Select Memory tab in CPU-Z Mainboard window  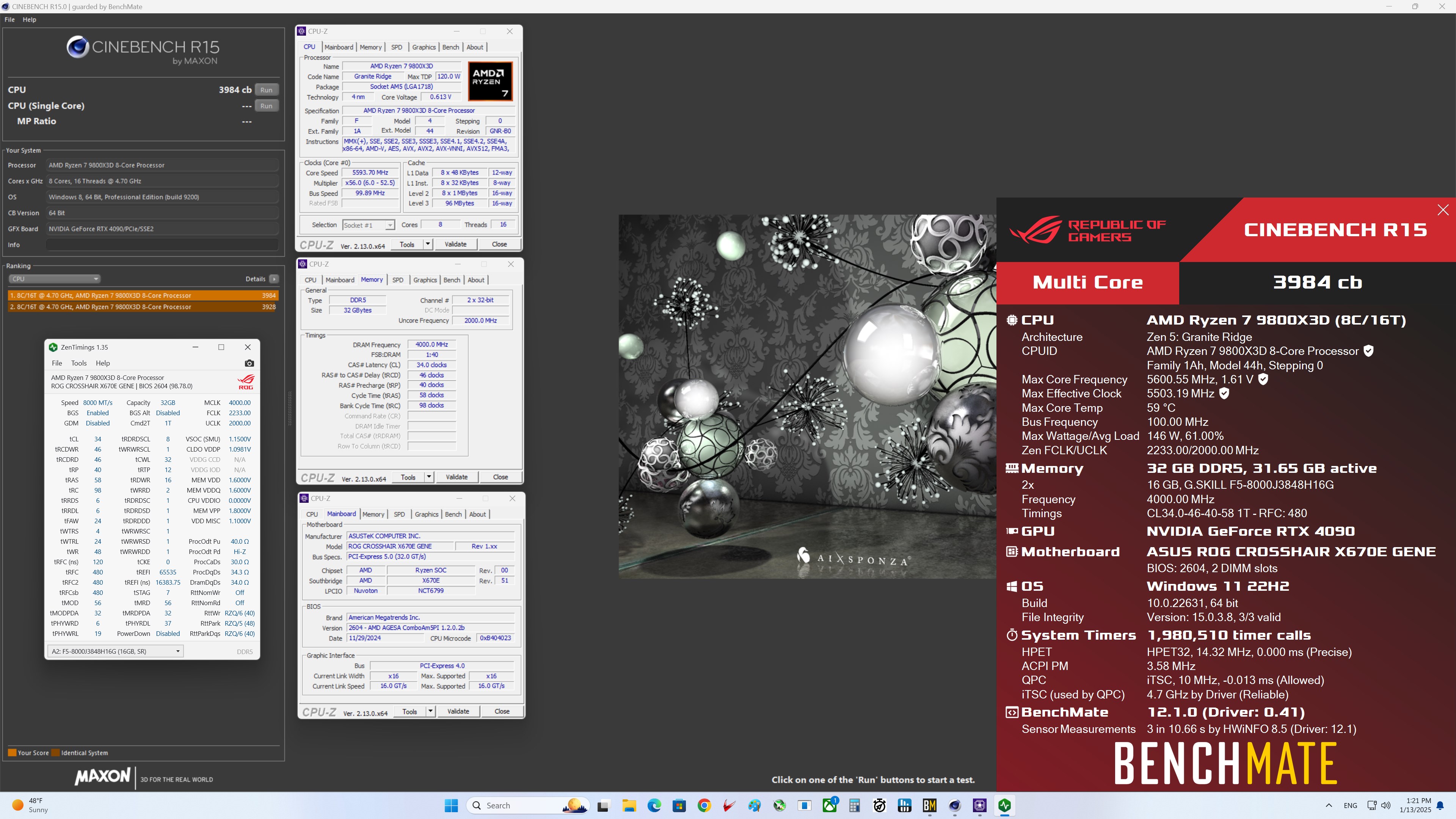tap(373, 515)
